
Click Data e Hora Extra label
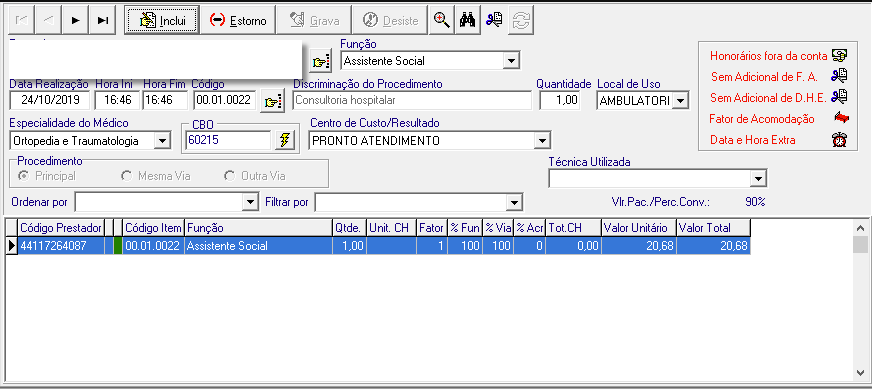point(752,140)
